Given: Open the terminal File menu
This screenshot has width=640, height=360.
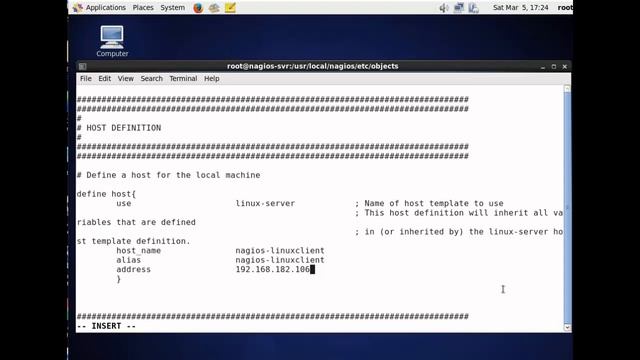Looking at the screenshot, I should tap(86, 78).
